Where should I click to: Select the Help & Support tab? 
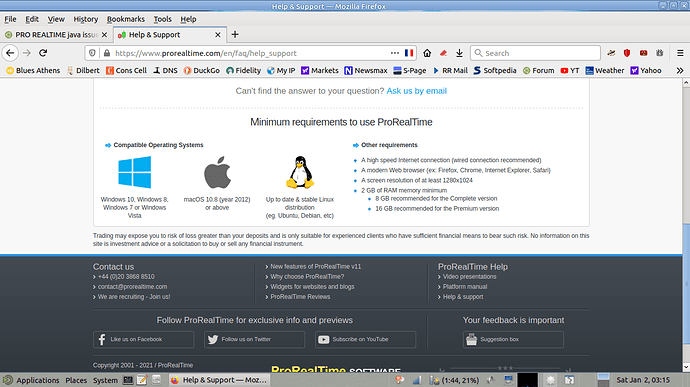(x=171, y=34)
